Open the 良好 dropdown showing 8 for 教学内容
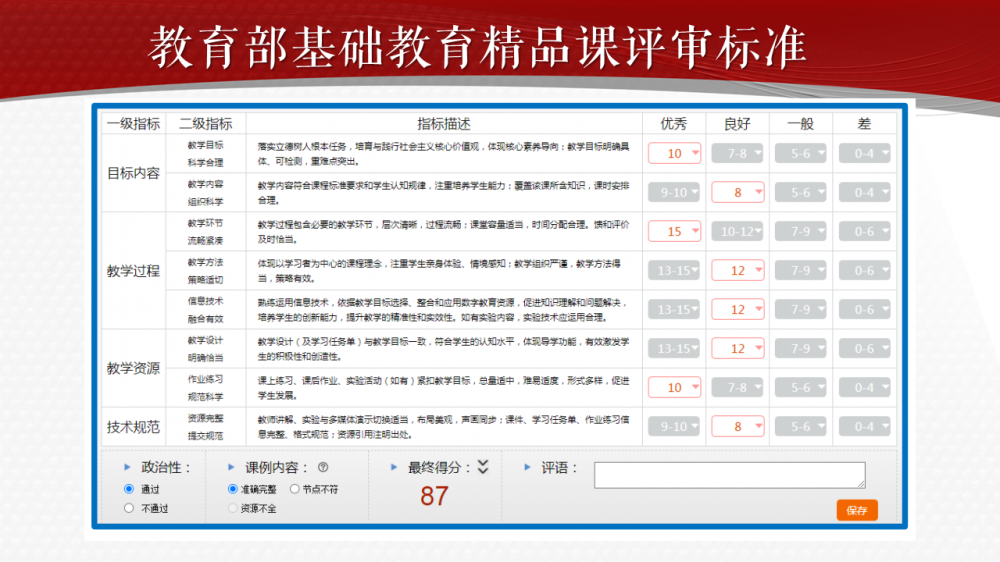Viewport: 1000px width, 562px height. 738,192
